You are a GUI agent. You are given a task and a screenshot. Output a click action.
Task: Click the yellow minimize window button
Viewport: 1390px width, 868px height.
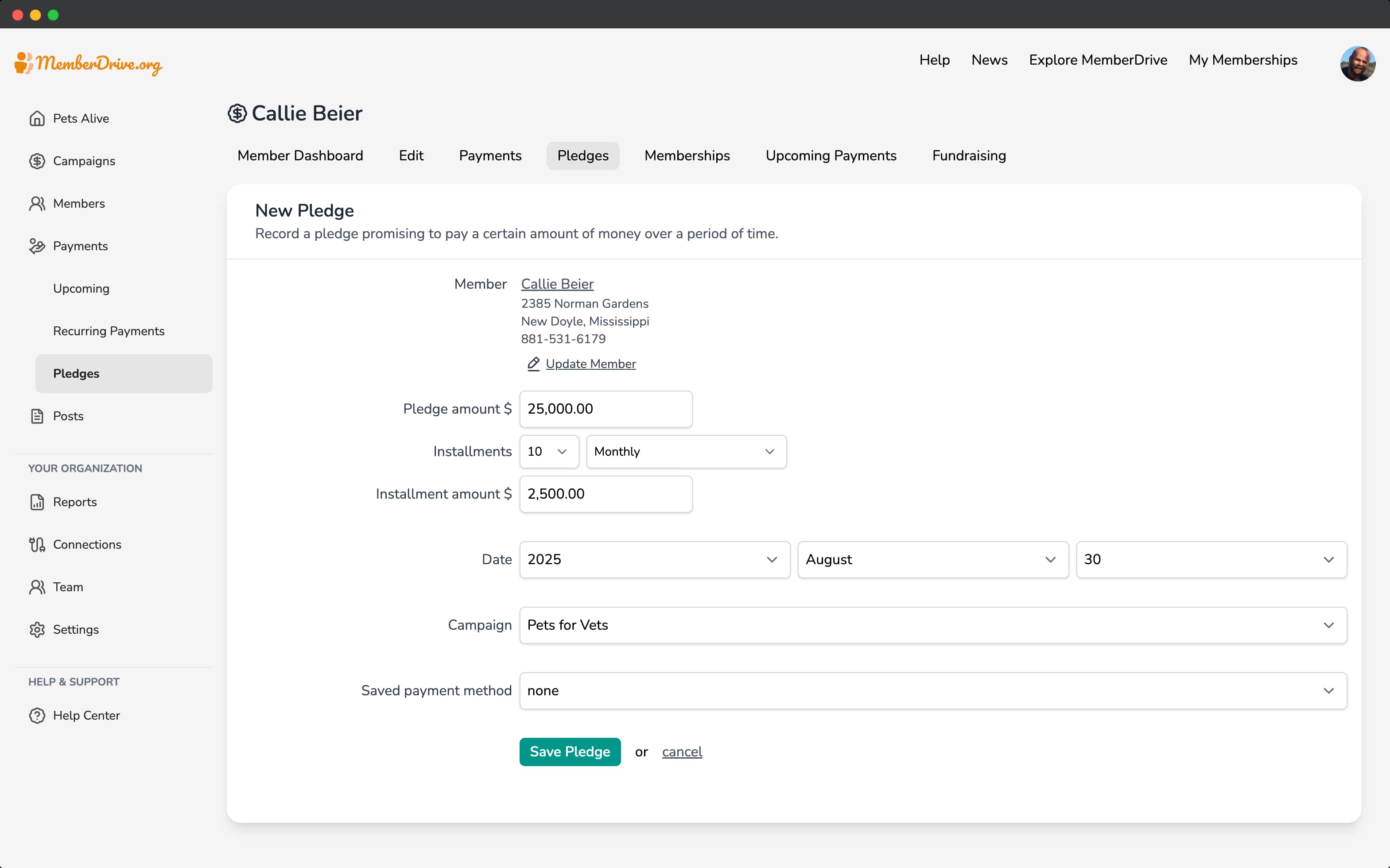coord(35,15)
